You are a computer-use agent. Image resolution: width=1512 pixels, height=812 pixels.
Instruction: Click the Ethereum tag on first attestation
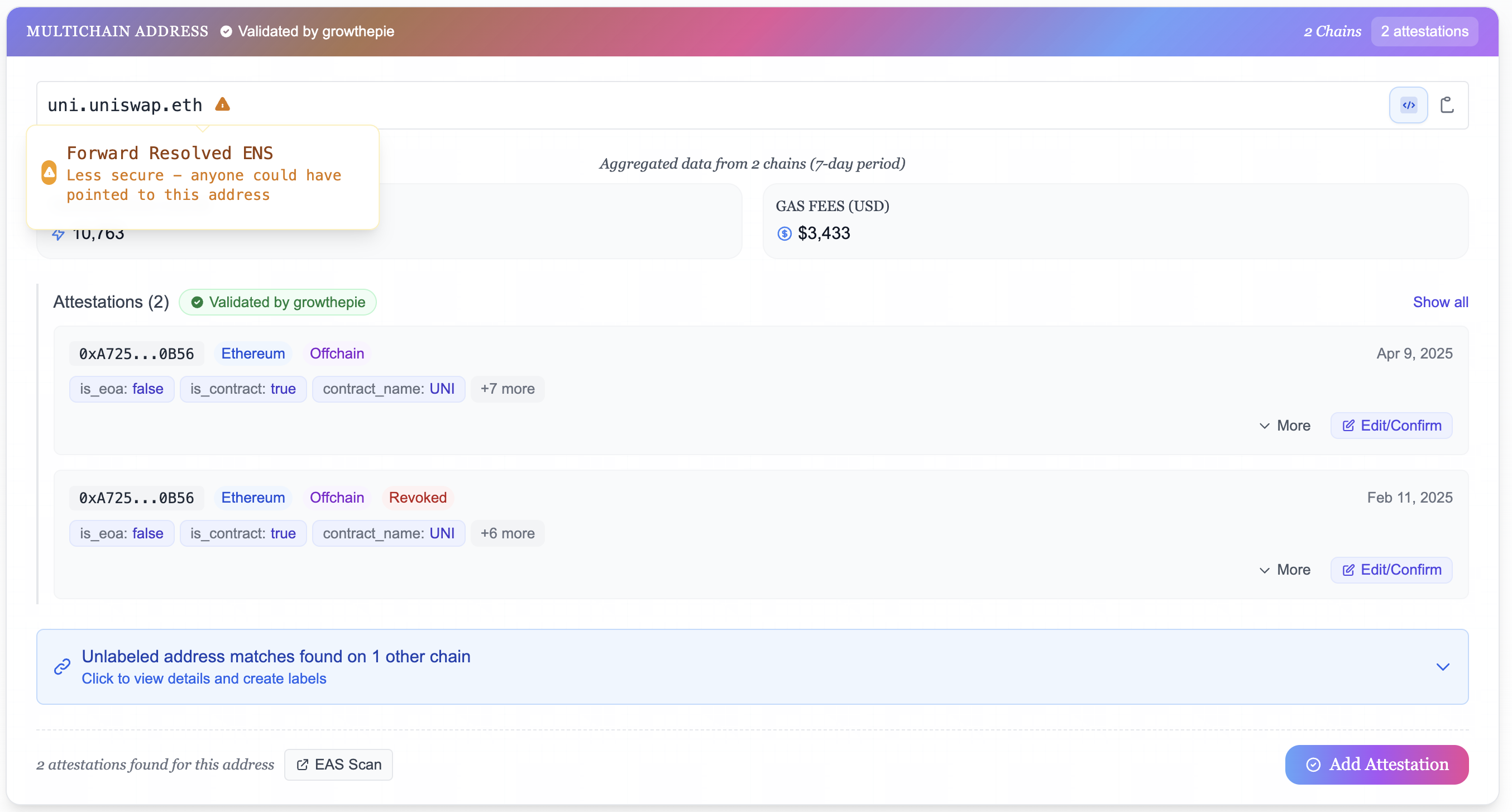pos(253,354)
